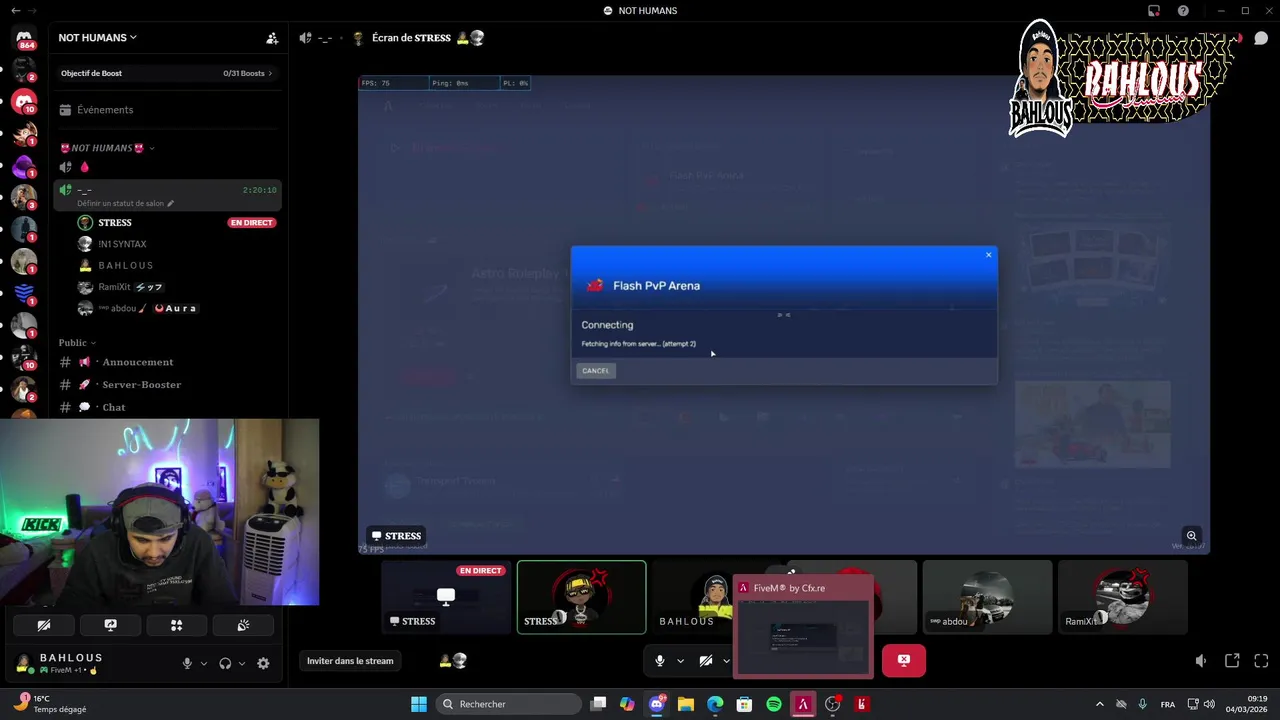Open File Explorer from the taskbar

click(x=686, y=704)
